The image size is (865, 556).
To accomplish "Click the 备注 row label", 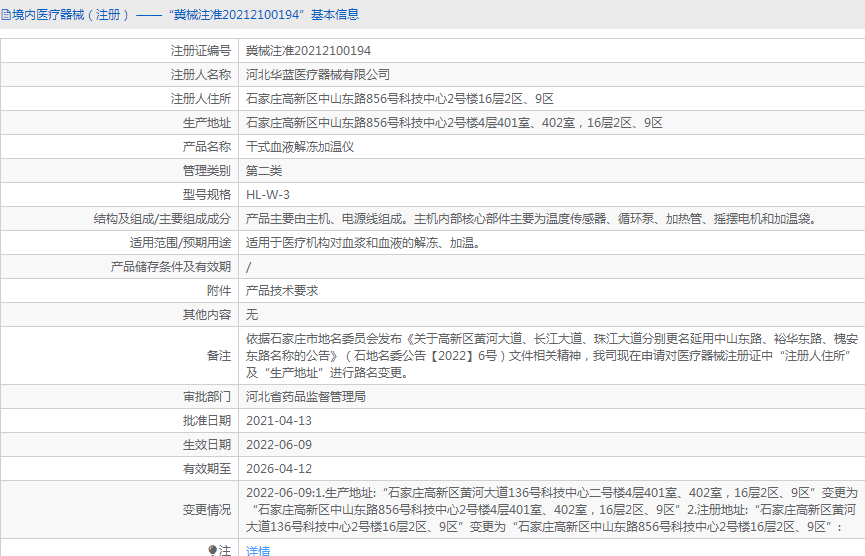I will 219,356.
